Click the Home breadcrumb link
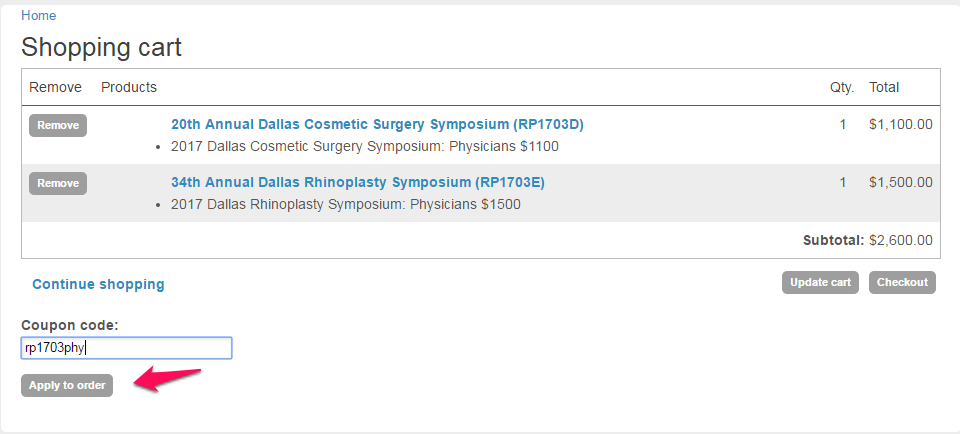 [38, 16]
